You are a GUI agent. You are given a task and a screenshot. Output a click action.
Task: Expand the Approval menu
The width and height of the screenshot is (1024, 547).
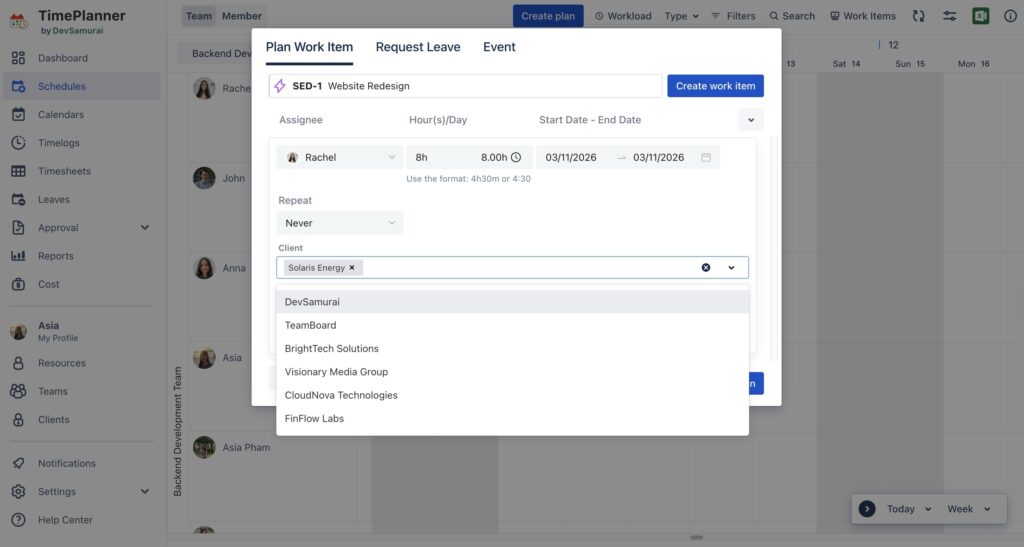click(145, 228)
